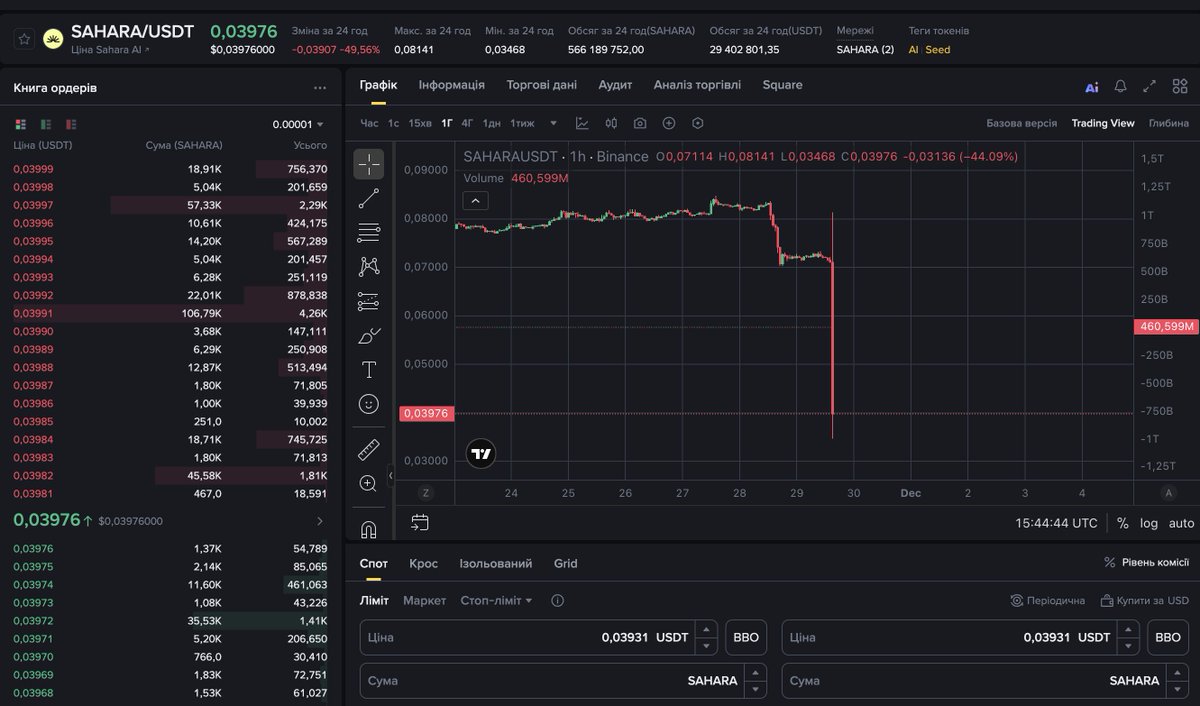Click the A auto-fit axis button
Image resolution: width=1200 pixels, height=706 pixels.
click(1168, 493)
